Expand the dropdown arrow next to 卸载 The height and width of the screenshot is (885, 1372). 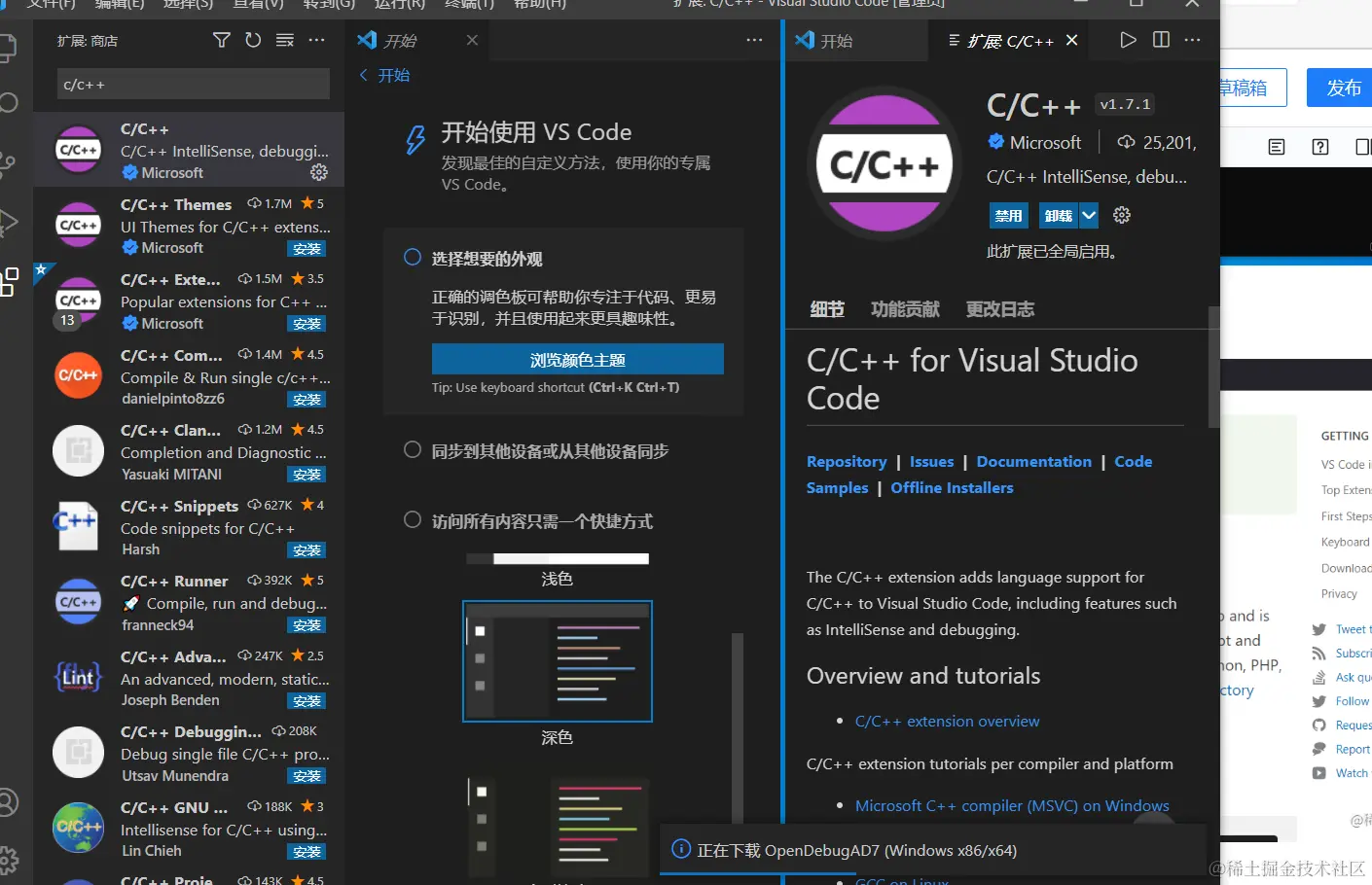[1089, 215]
